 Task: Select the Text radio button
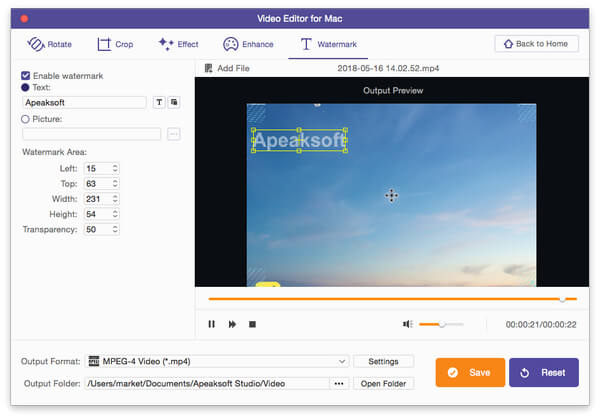click(25, 87)
